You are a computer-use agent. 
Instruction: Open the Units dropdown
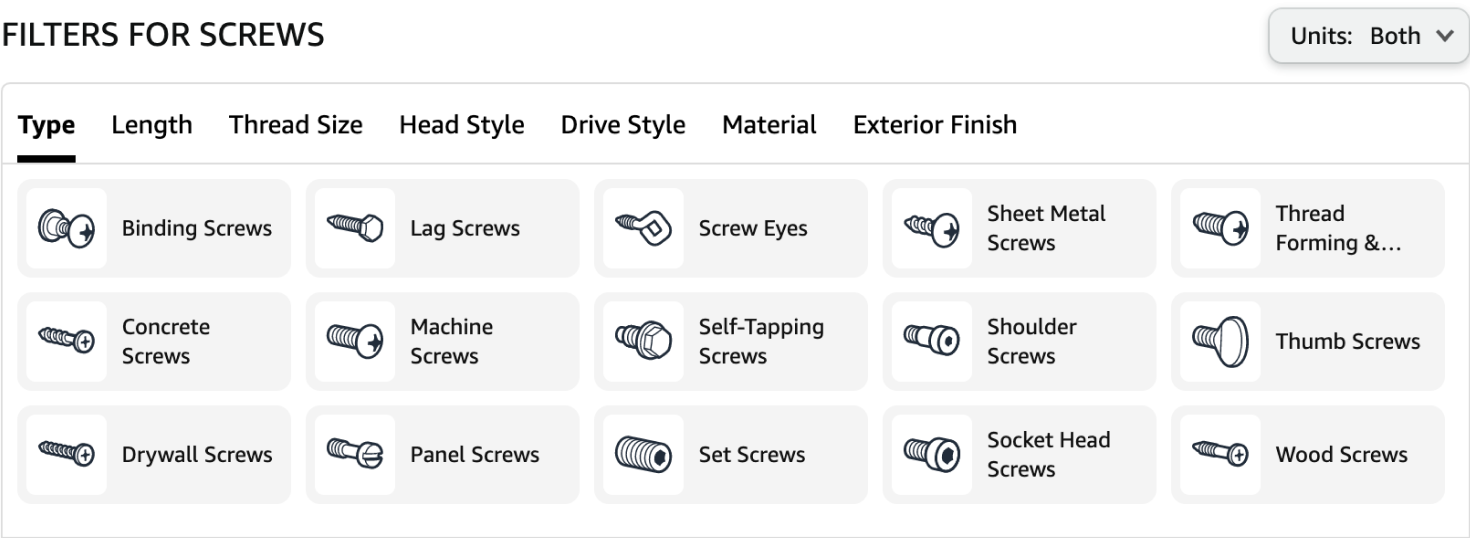point(1368,36)
